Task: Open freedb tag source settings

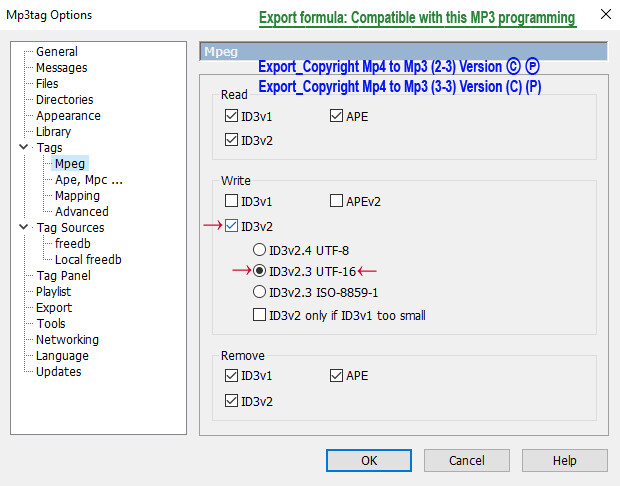Action: pyautogui.click(x=72, y=243)
